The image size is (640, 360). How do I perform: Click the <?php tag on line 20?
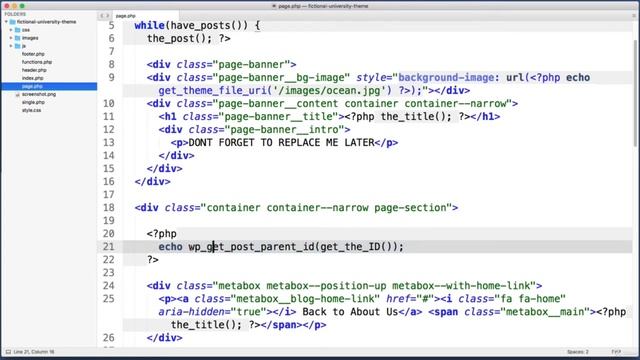point(162,234)
